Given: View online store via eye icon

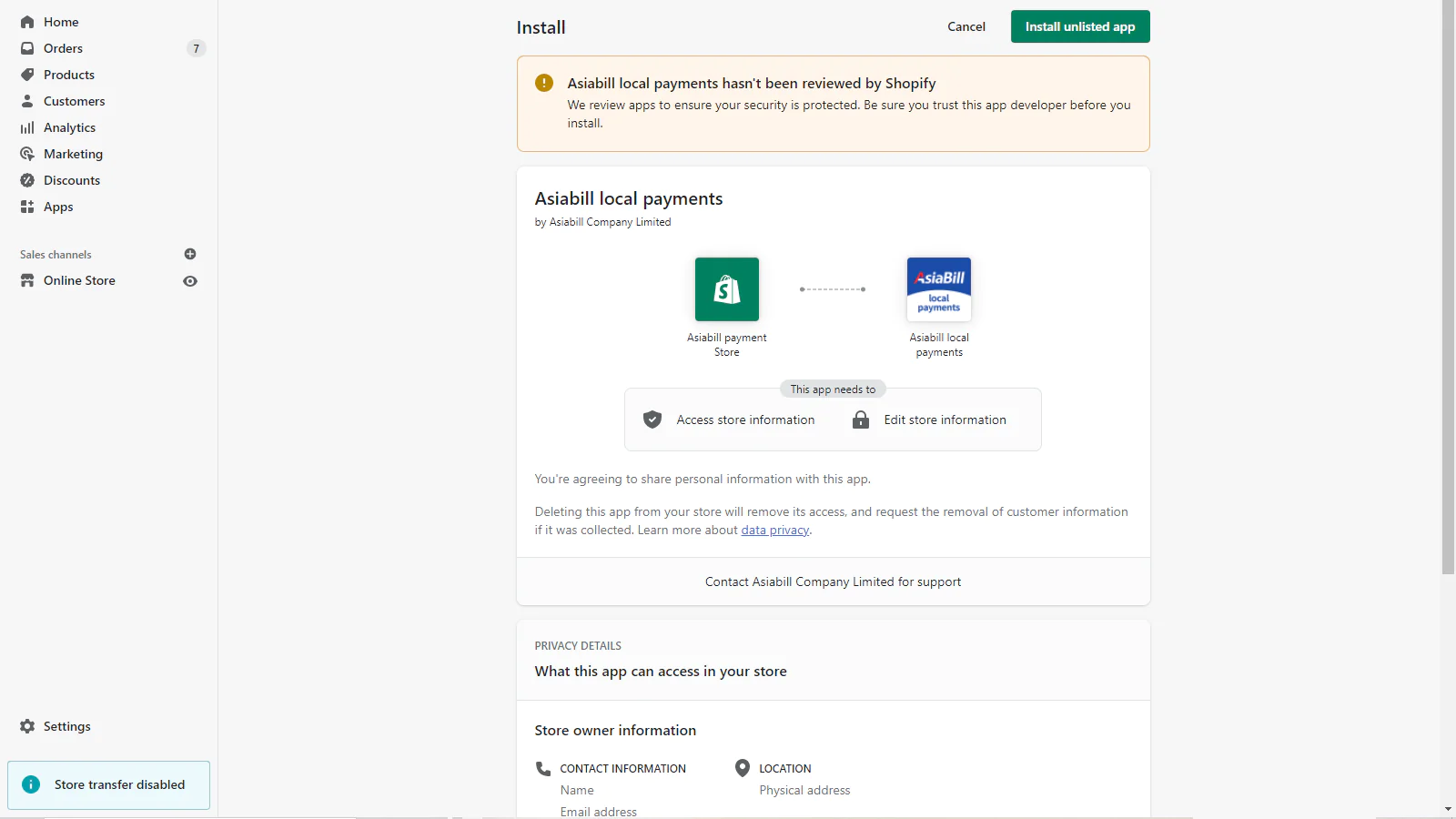Looking at the screenshot, I should 190,281.
